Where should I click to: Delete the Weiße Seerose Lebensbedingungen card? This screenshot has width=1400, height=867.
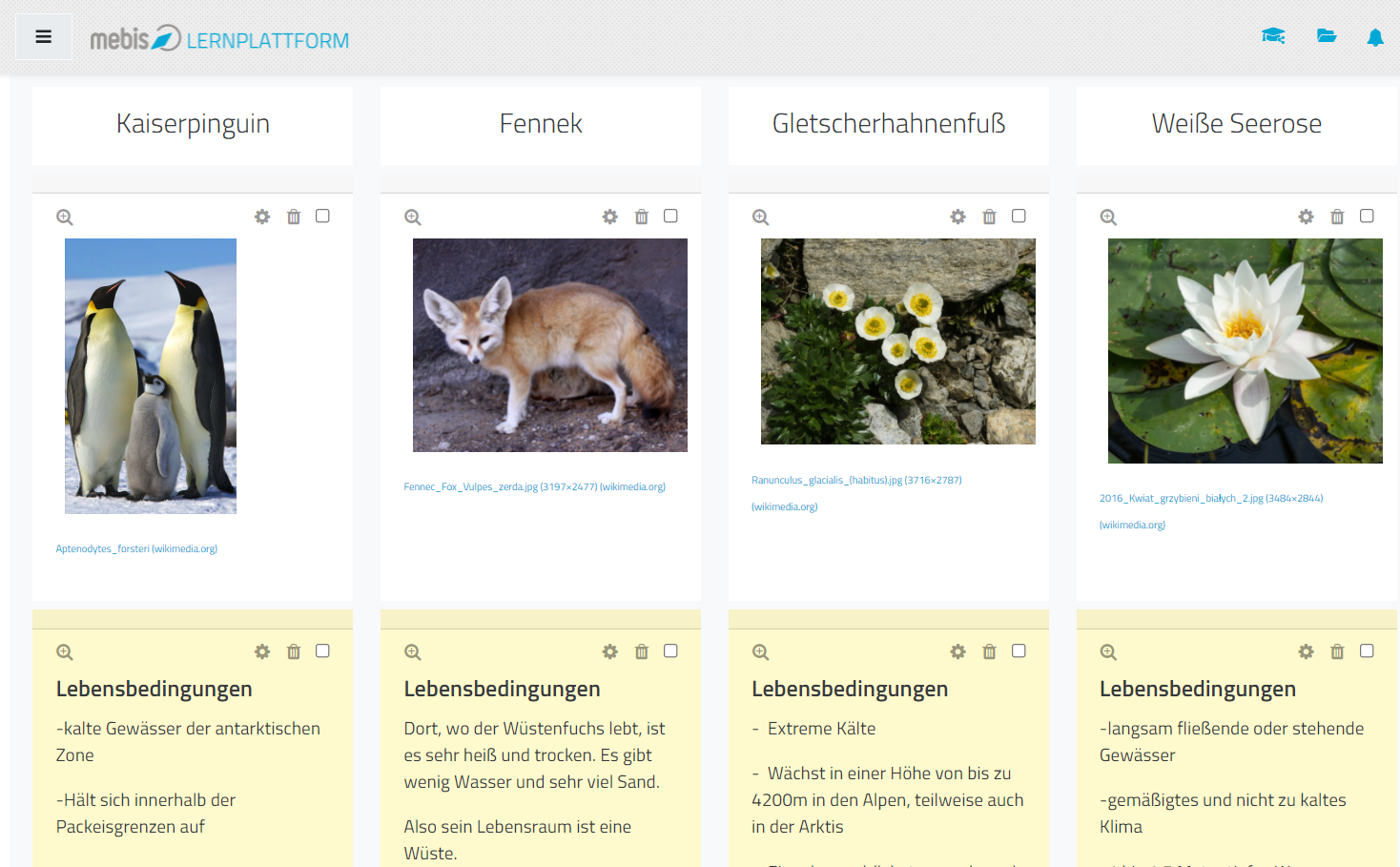(x=1338, y=652)
